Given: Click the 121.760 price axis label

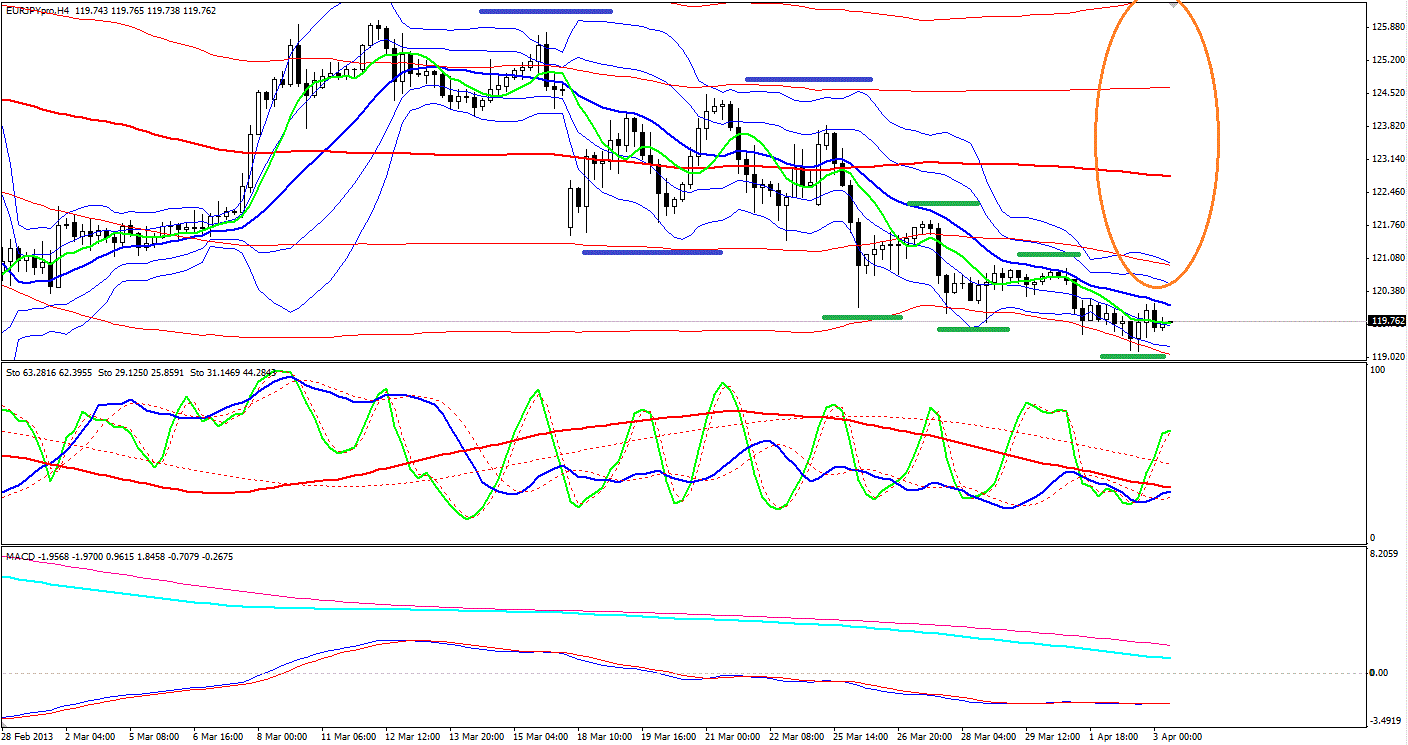Looking at the screenshot, I should (x=1389, y=225).
